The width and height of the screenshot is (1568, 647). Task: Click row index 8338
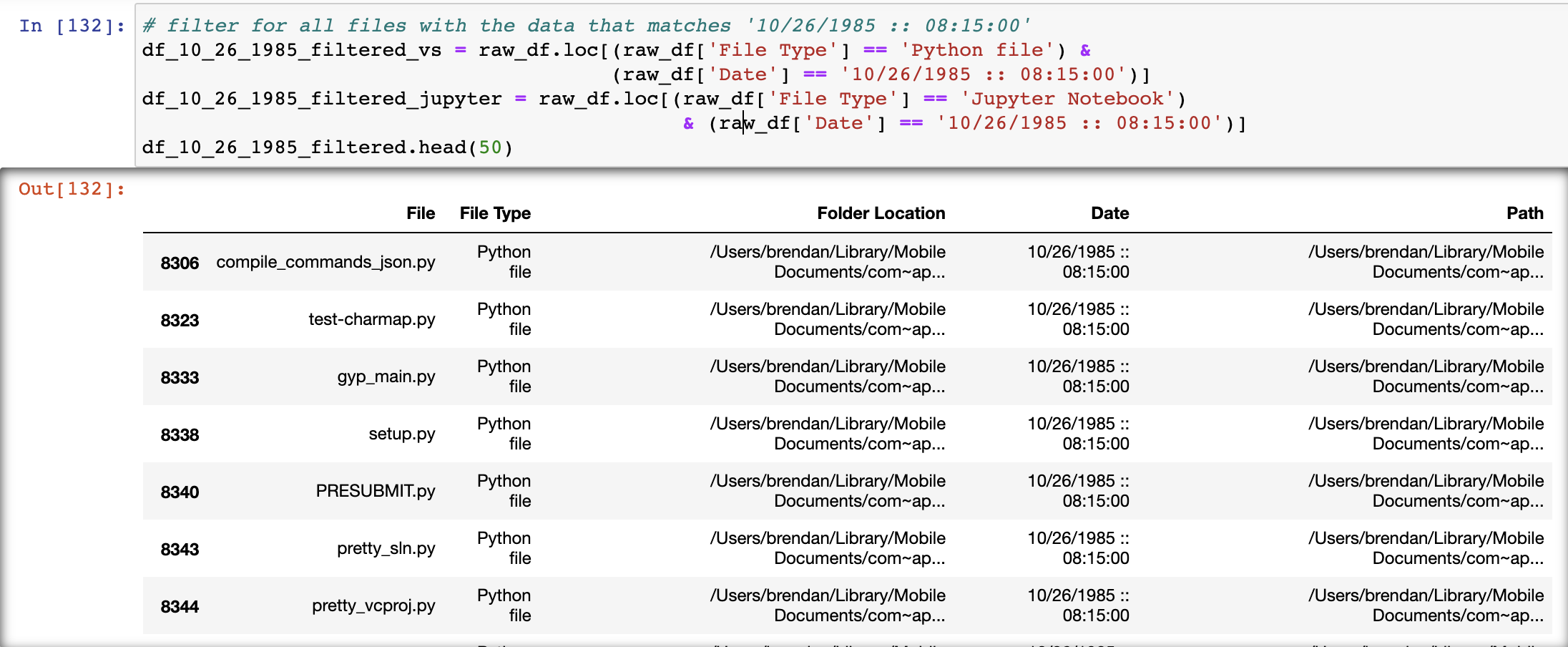180,434
